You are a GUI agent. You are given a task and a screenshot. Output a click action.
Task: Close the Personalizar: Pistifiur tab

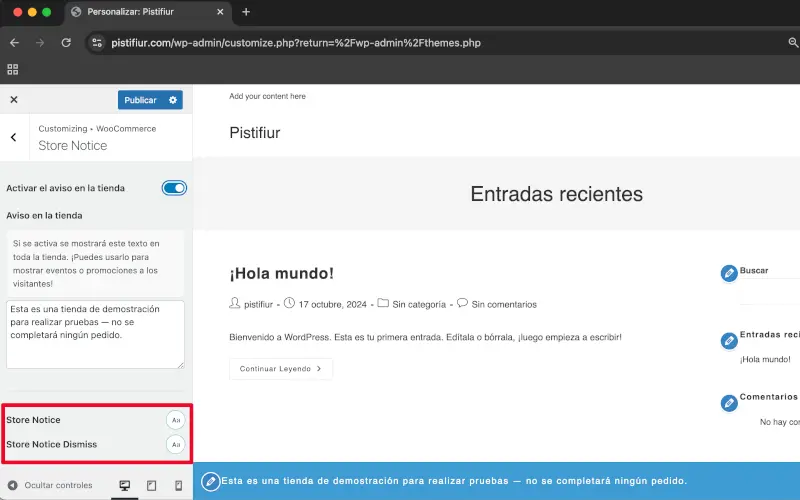pyautogui.click(x=220, y=12)
